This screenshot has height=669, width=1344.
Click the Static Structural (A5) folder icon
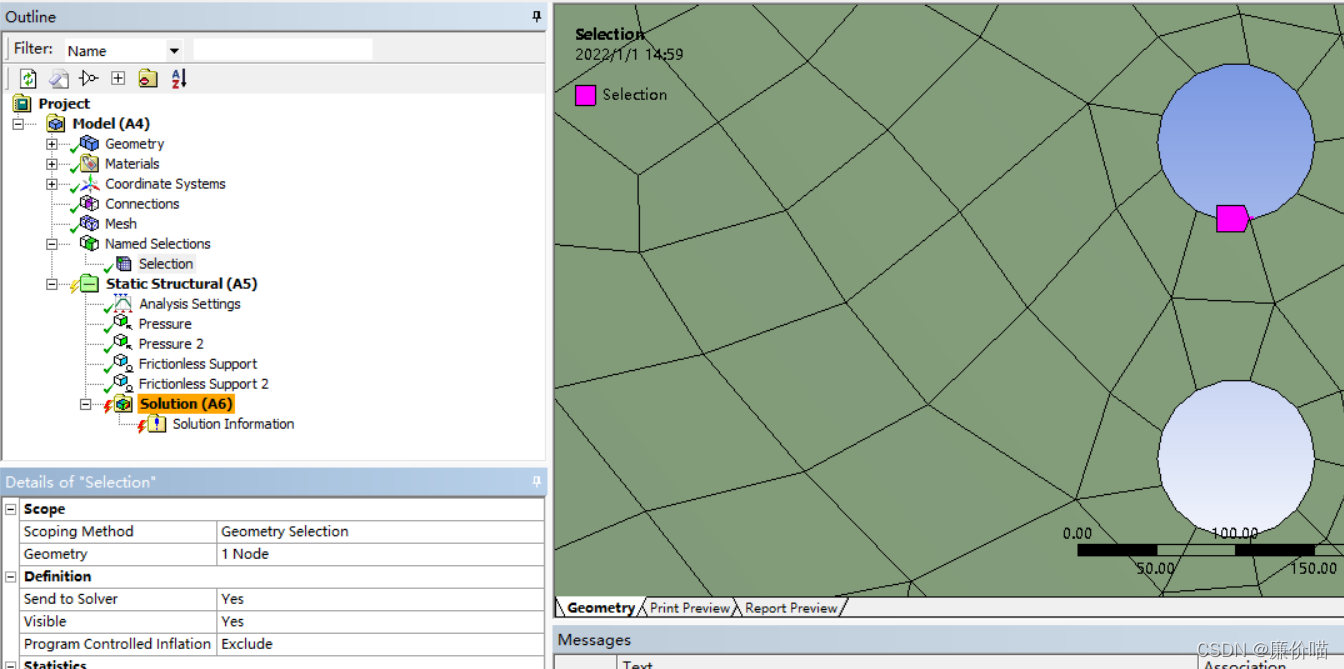coord(89,284)
